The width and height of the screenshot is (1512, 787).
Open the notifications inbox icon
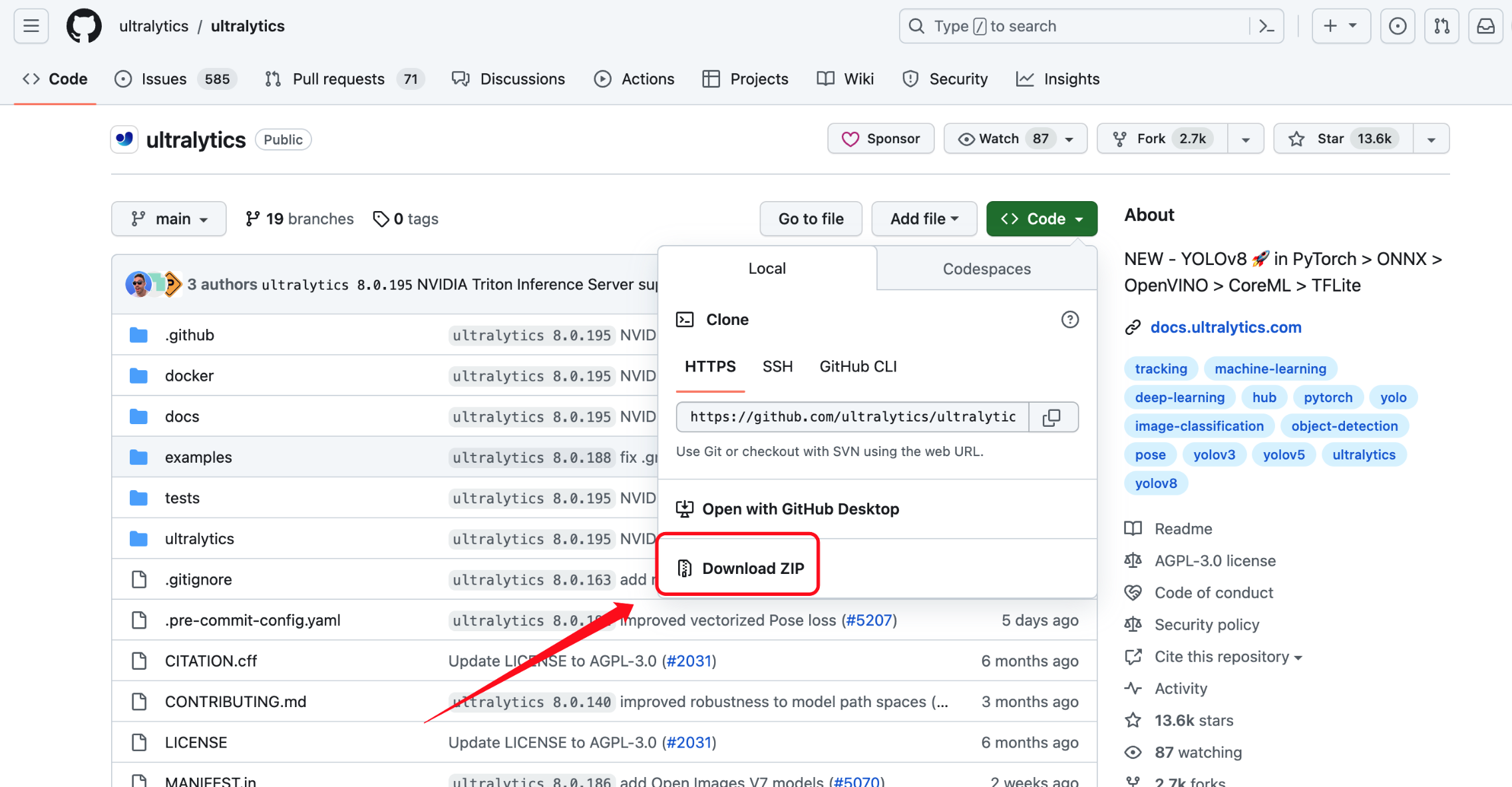tap(1485, 26)
